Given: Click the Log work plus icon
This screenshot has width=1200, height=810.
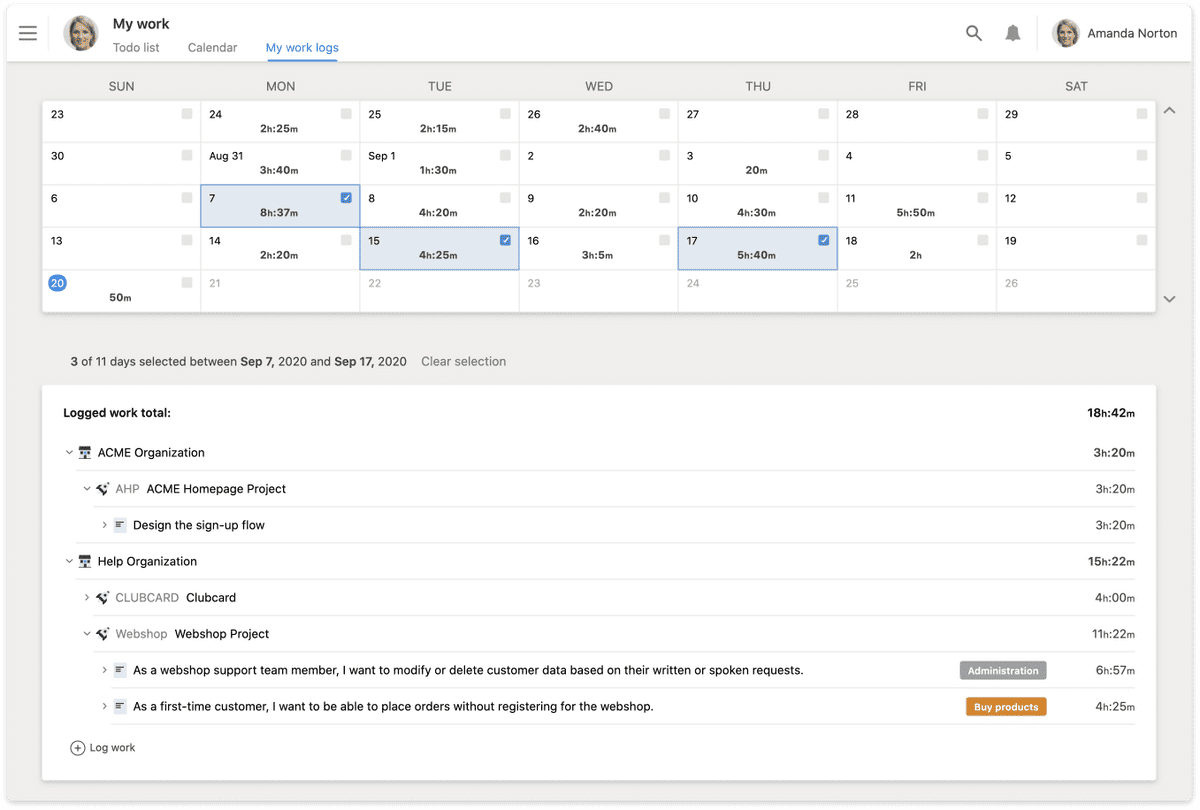Looking at the screenshot, I should click(x=77, y=748).
